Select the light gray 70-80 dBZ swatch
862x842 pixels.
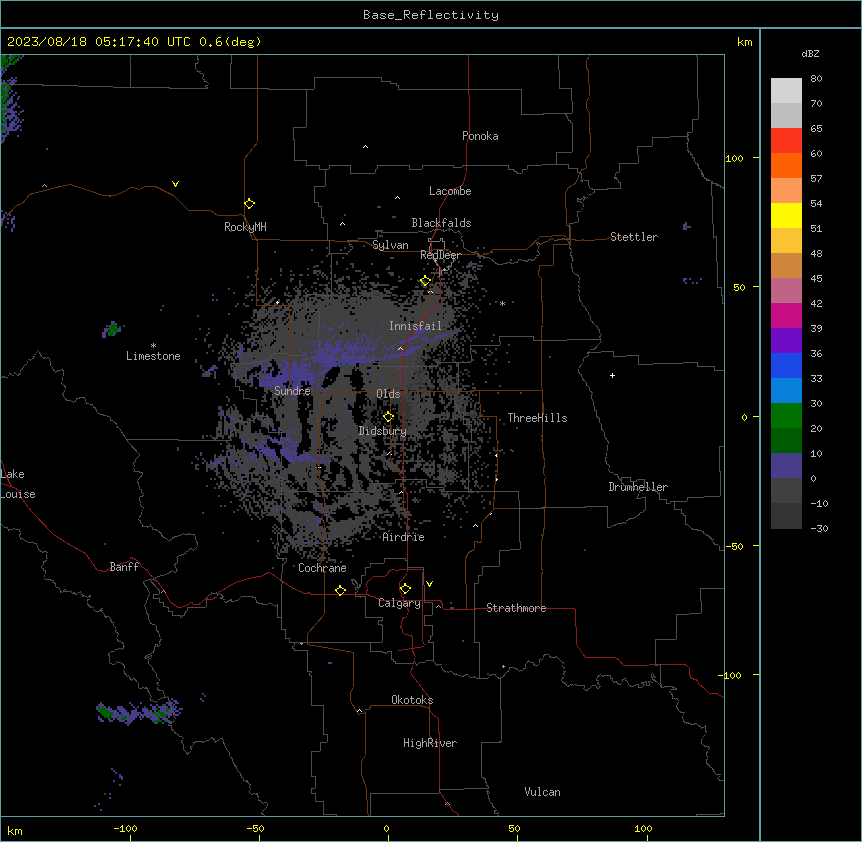786,91
